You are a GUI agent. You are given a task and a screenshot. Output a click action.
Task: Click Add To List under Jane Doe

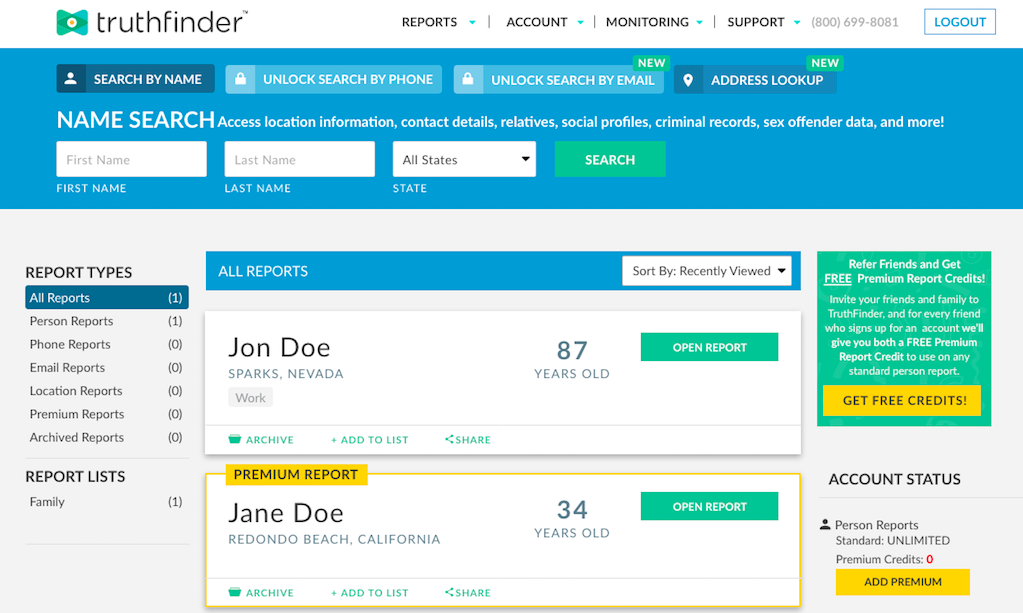369,593
